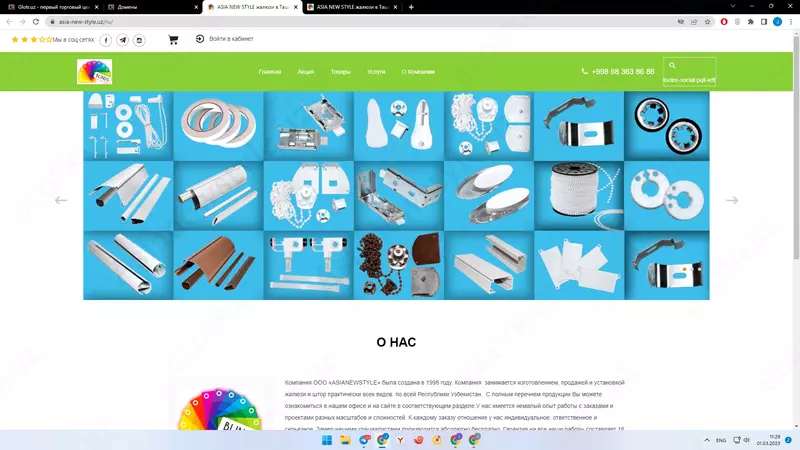Open a new browser tab with plus
This screenshot has width=800, height=450.
(411, 7)
